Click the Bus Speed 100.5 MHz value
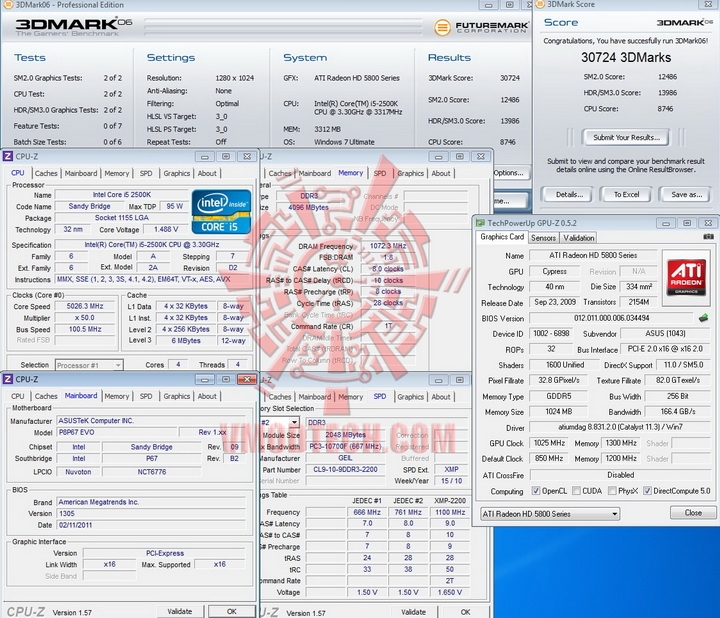 click(85, 329)
